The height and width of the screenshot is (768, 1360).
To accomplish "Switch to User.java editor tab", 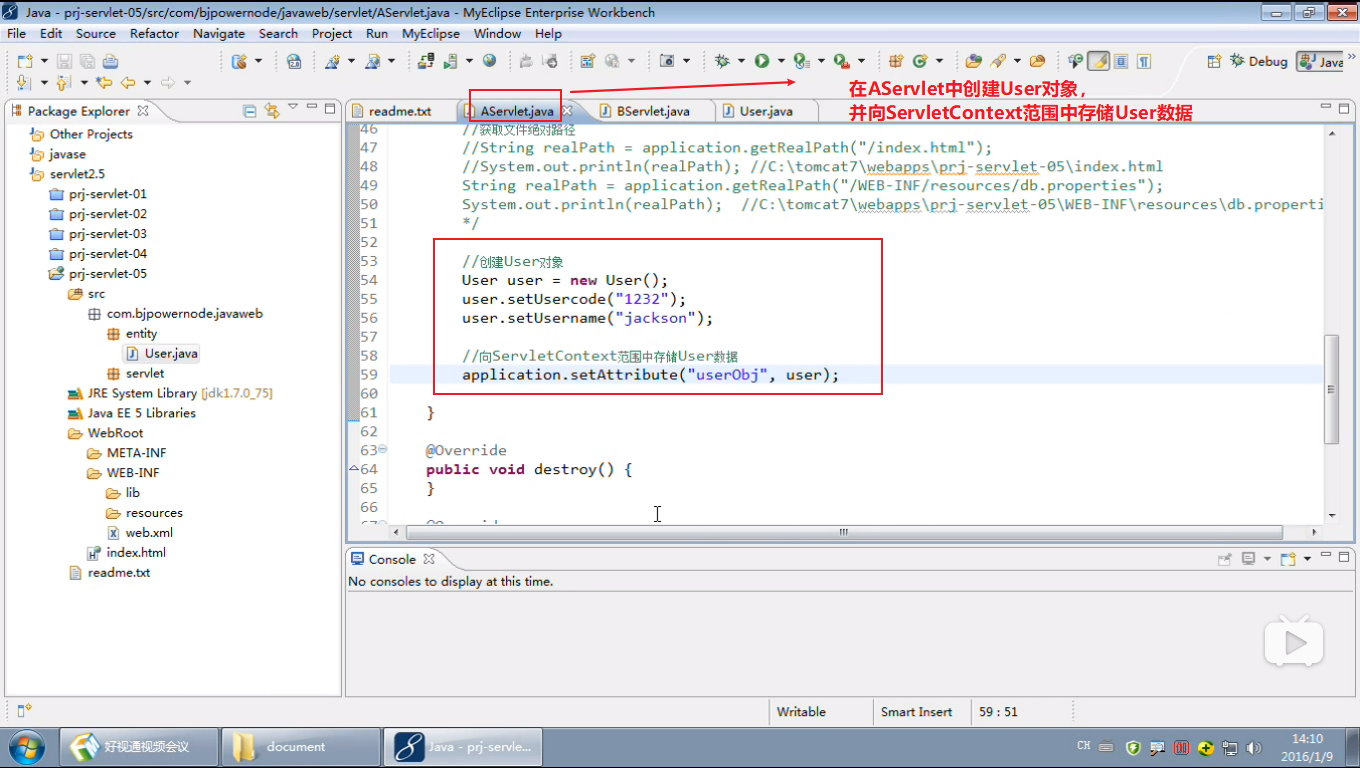I will (766, 111).
